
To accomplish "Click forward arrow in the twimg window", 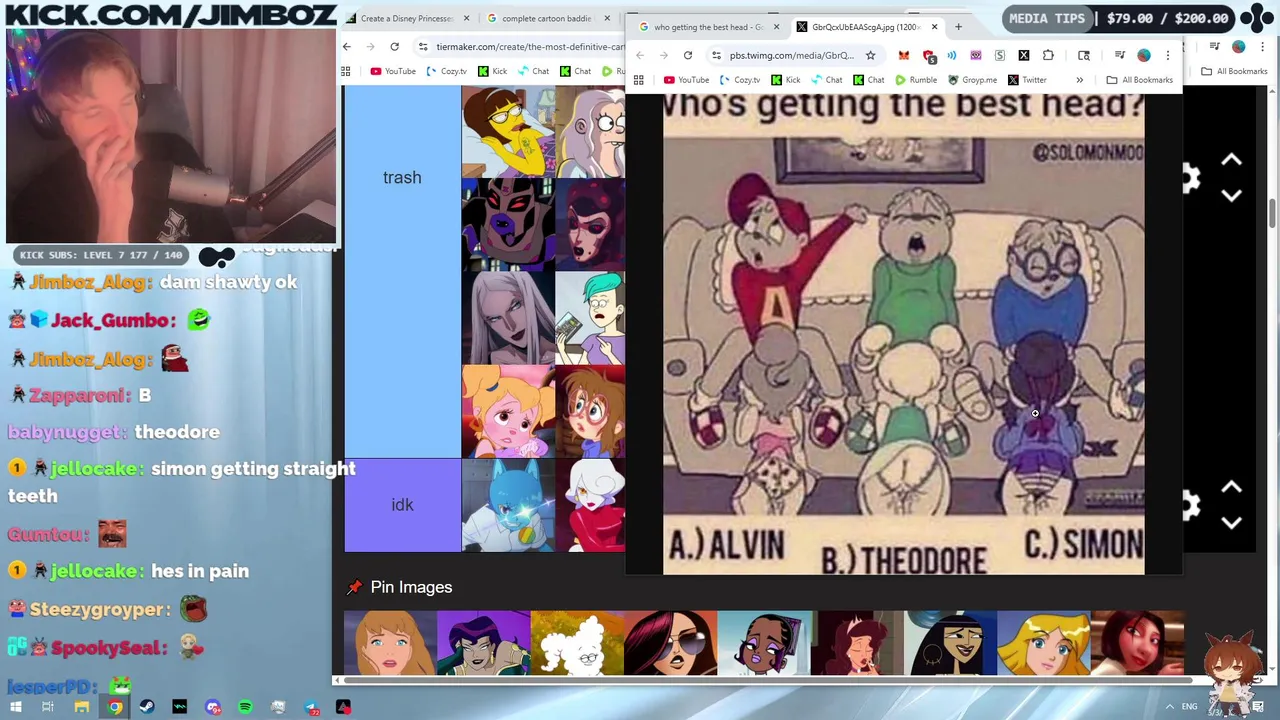I will 663,55.
